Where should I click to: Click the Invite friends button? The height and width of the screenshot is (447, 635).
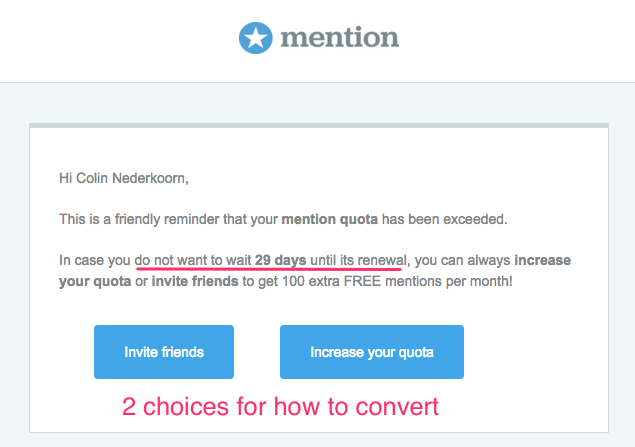click(x=164, y=352)
